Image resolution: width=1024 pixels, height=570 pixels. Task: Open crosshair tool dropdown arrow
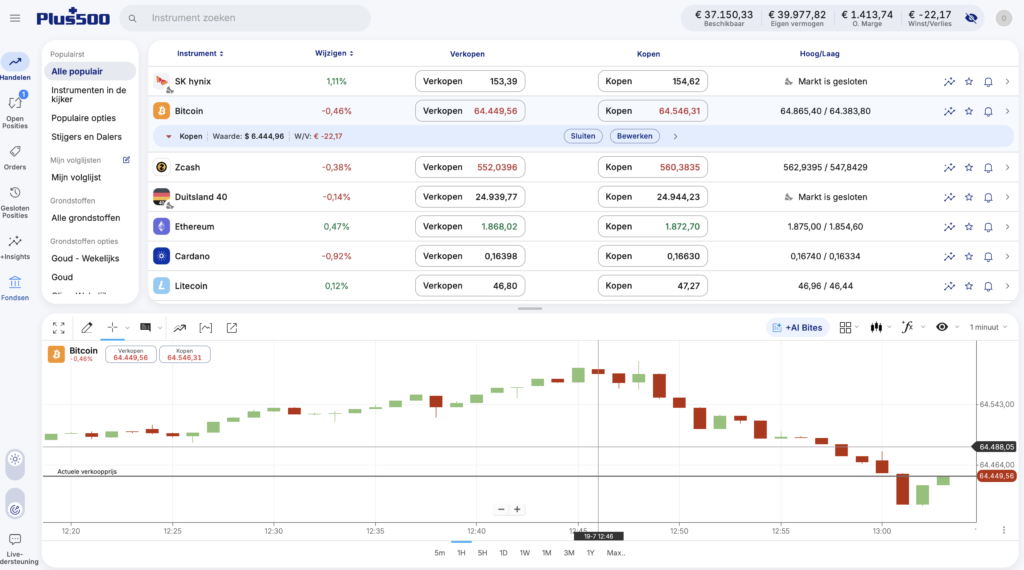click(127, 328)
